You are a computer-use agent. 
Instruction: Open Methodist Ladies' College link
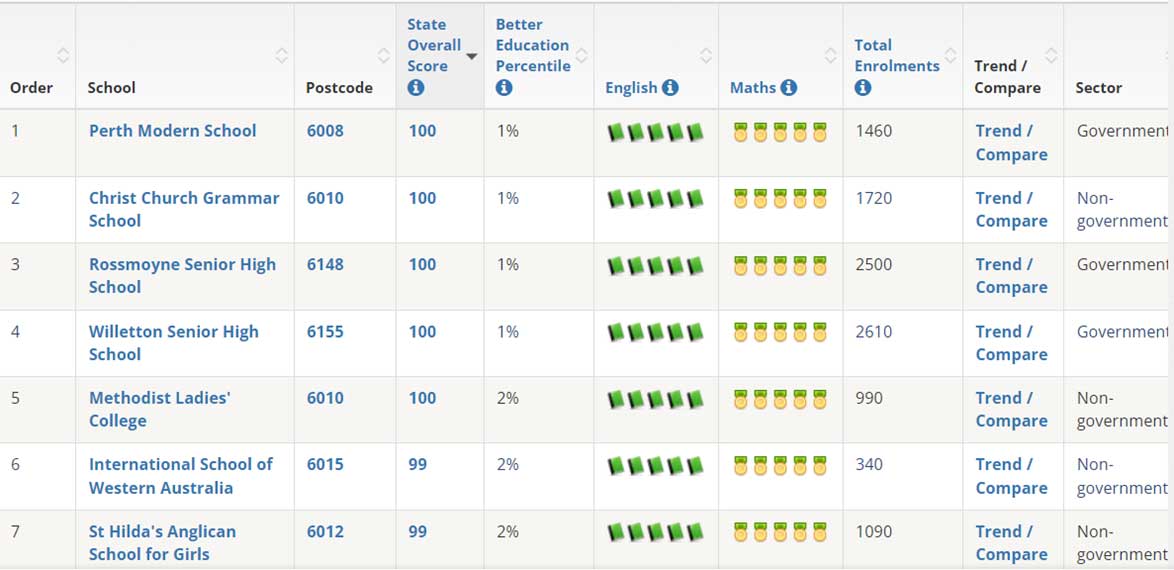coord(159,409)
